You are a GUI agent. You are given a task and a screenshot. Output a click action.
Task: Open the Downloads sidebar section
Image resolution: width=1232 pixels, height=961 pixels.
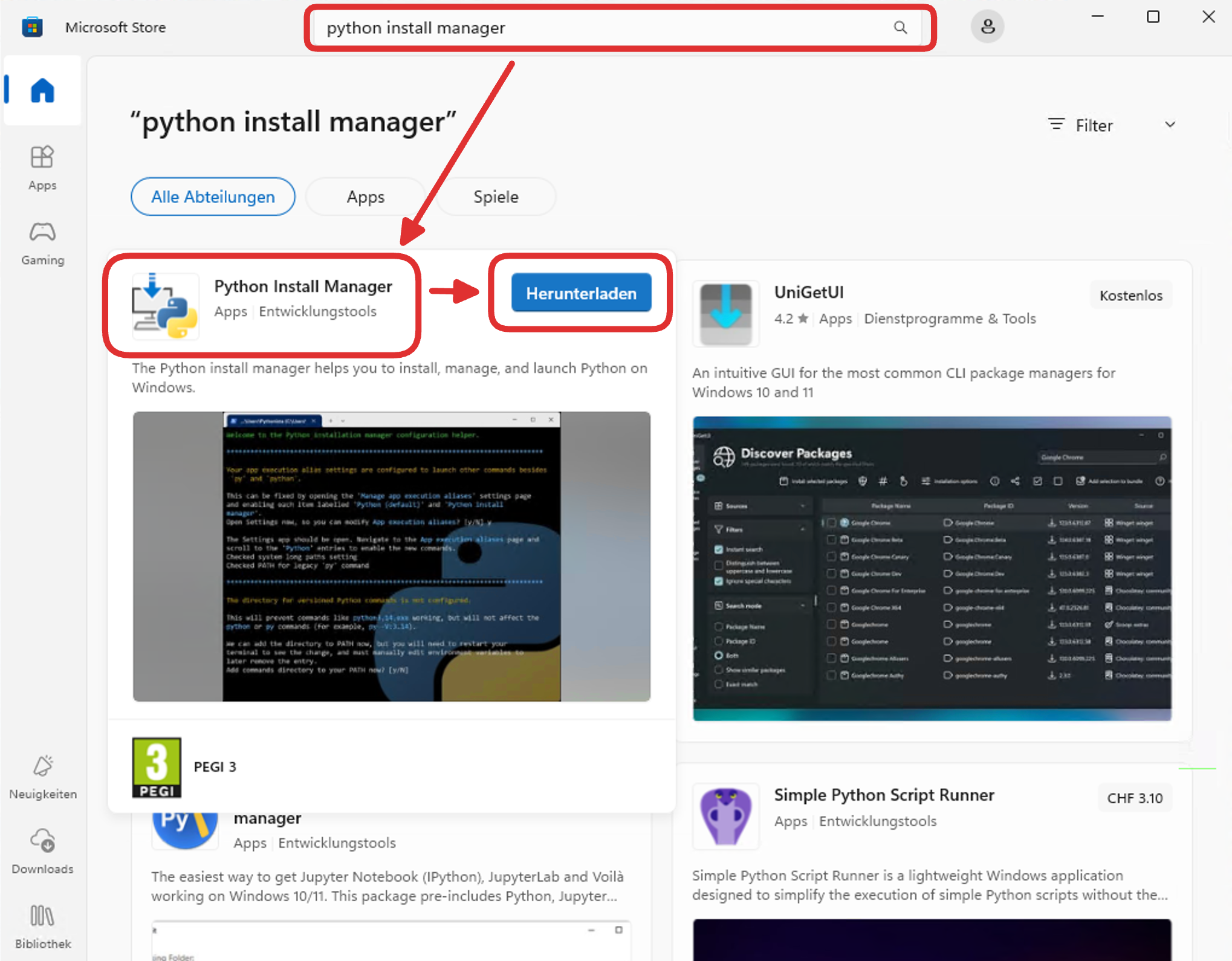tap(42, 851)
